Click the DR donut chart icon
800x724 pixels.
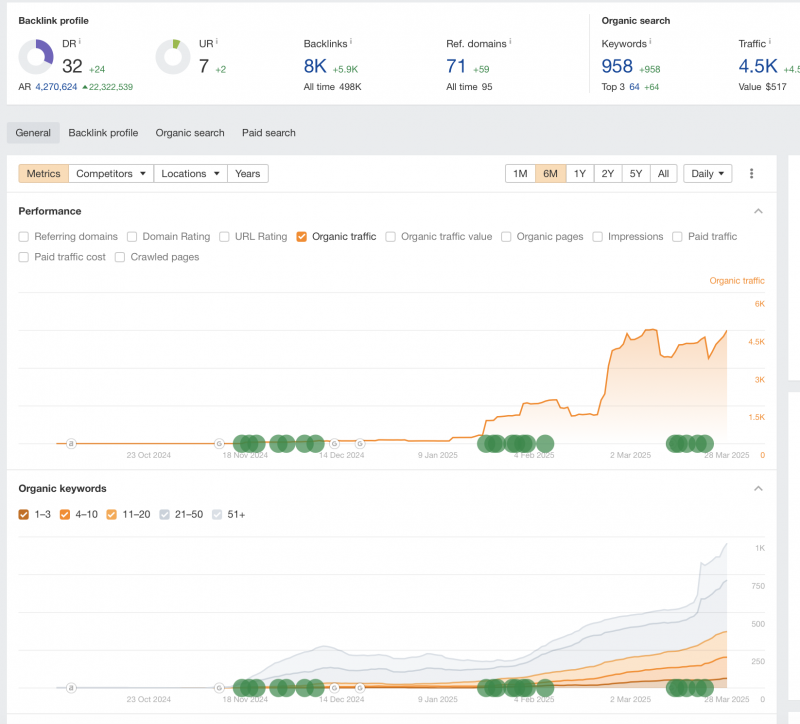[36, 58]
